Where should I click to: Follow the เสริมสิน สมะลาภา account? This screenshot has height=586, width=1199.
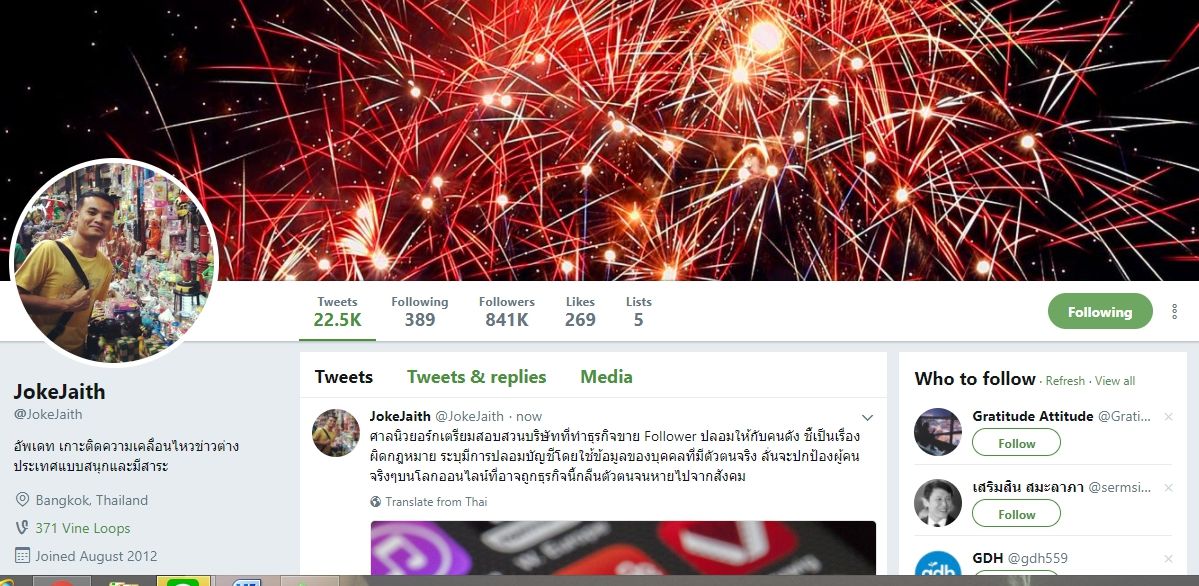(1016, 514)
